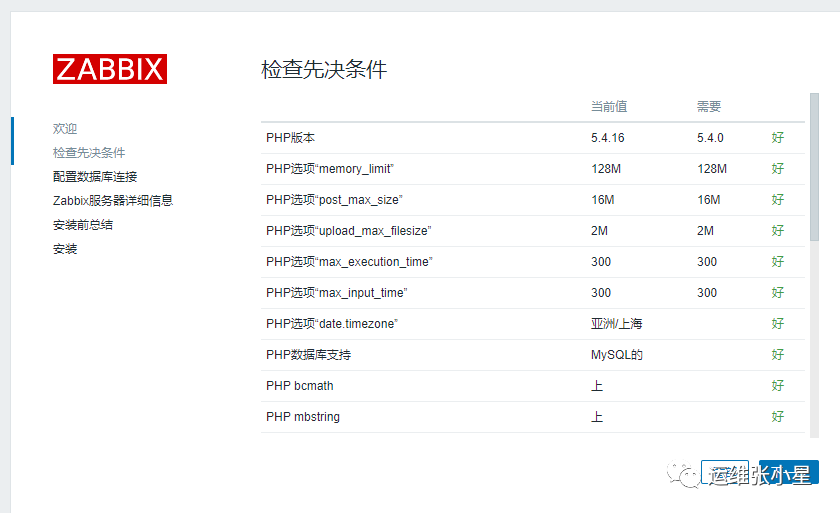The image size is (840, 513).
Task: Click the upload_max_filesize option label
Action: click(x=349, y=231)
